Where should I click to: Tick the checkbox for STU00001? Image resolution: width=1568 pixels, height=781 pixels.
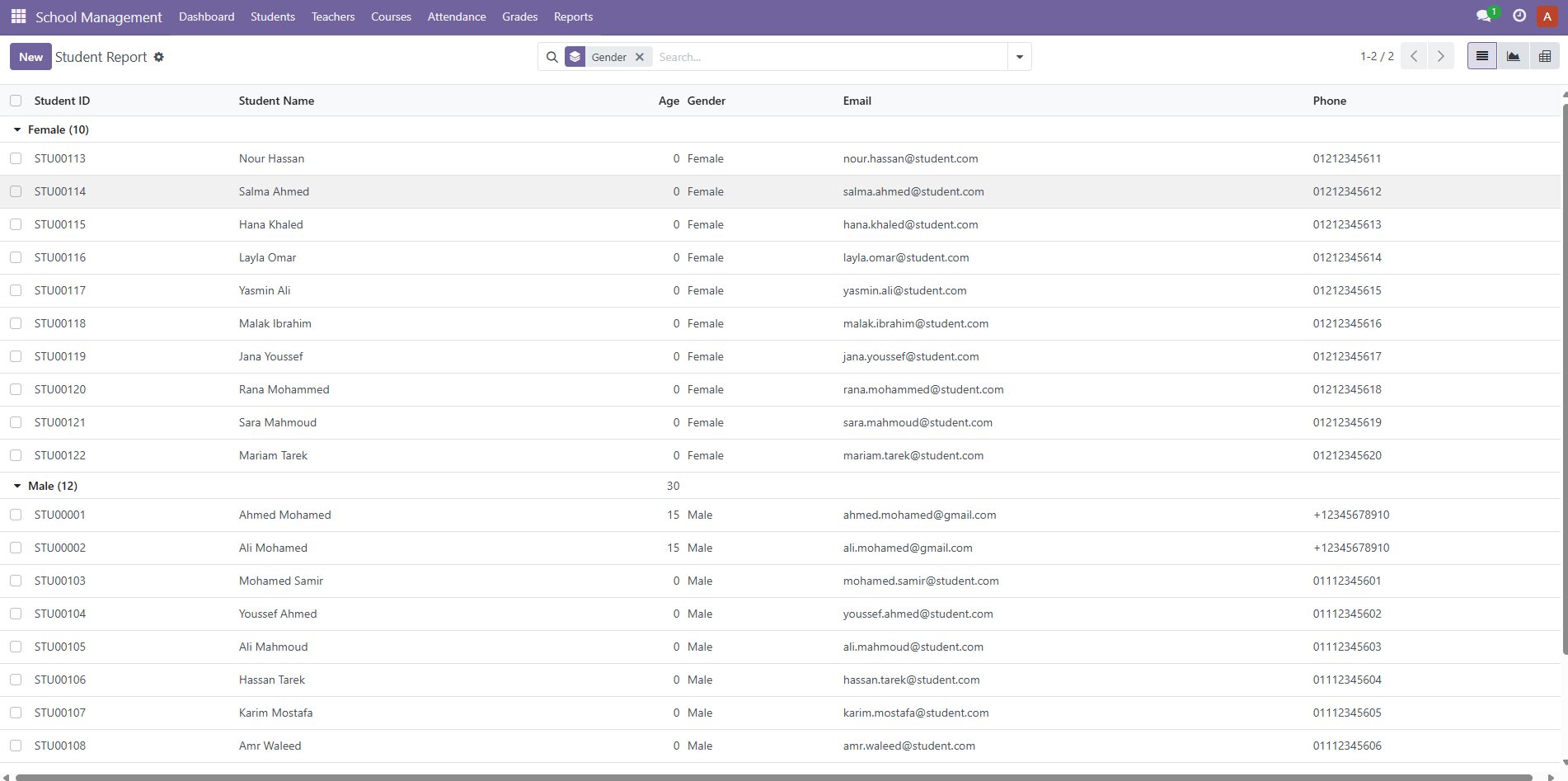point(16,515)
